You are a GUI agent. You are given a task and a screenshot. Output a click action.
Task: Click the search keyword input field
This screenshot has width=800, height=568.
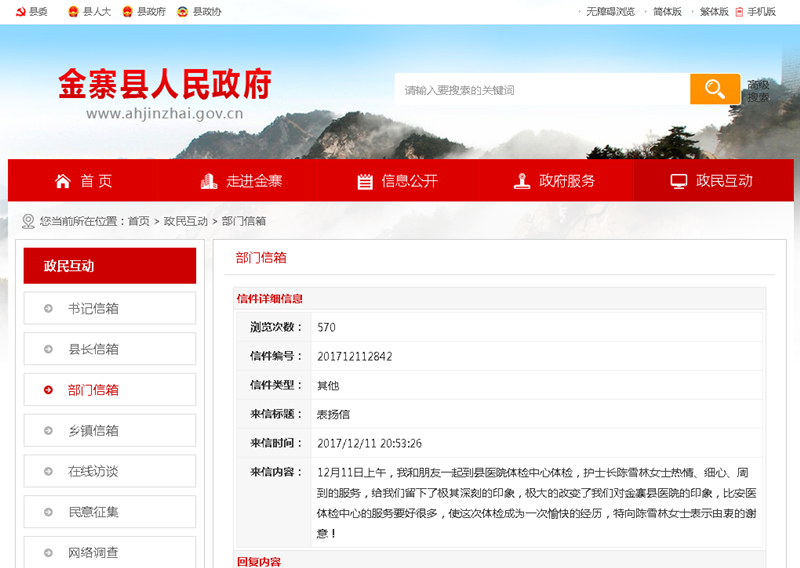tap(540, 90)
